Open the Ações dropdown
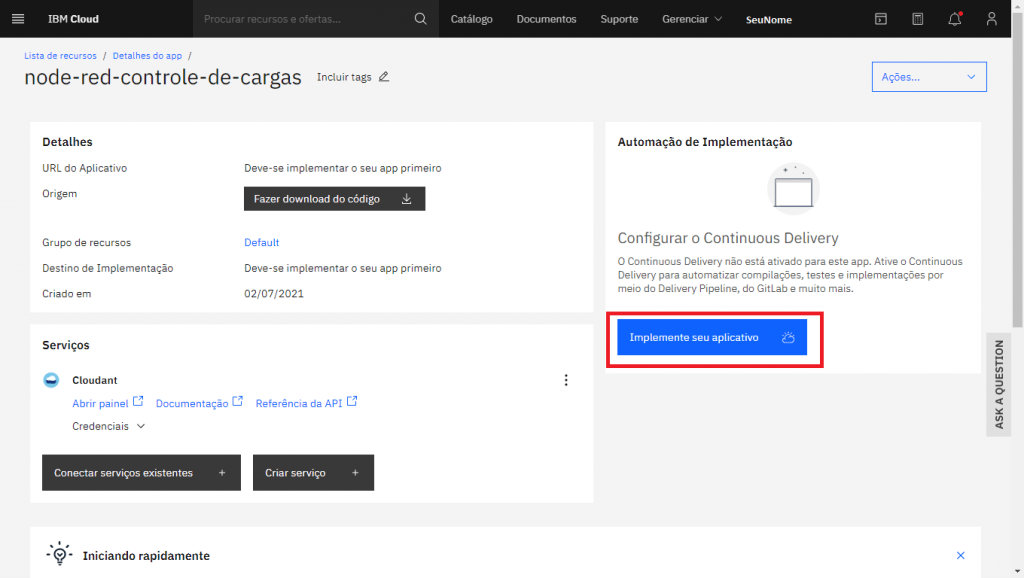The image size is (1024, 578). (x=929, y=77)
